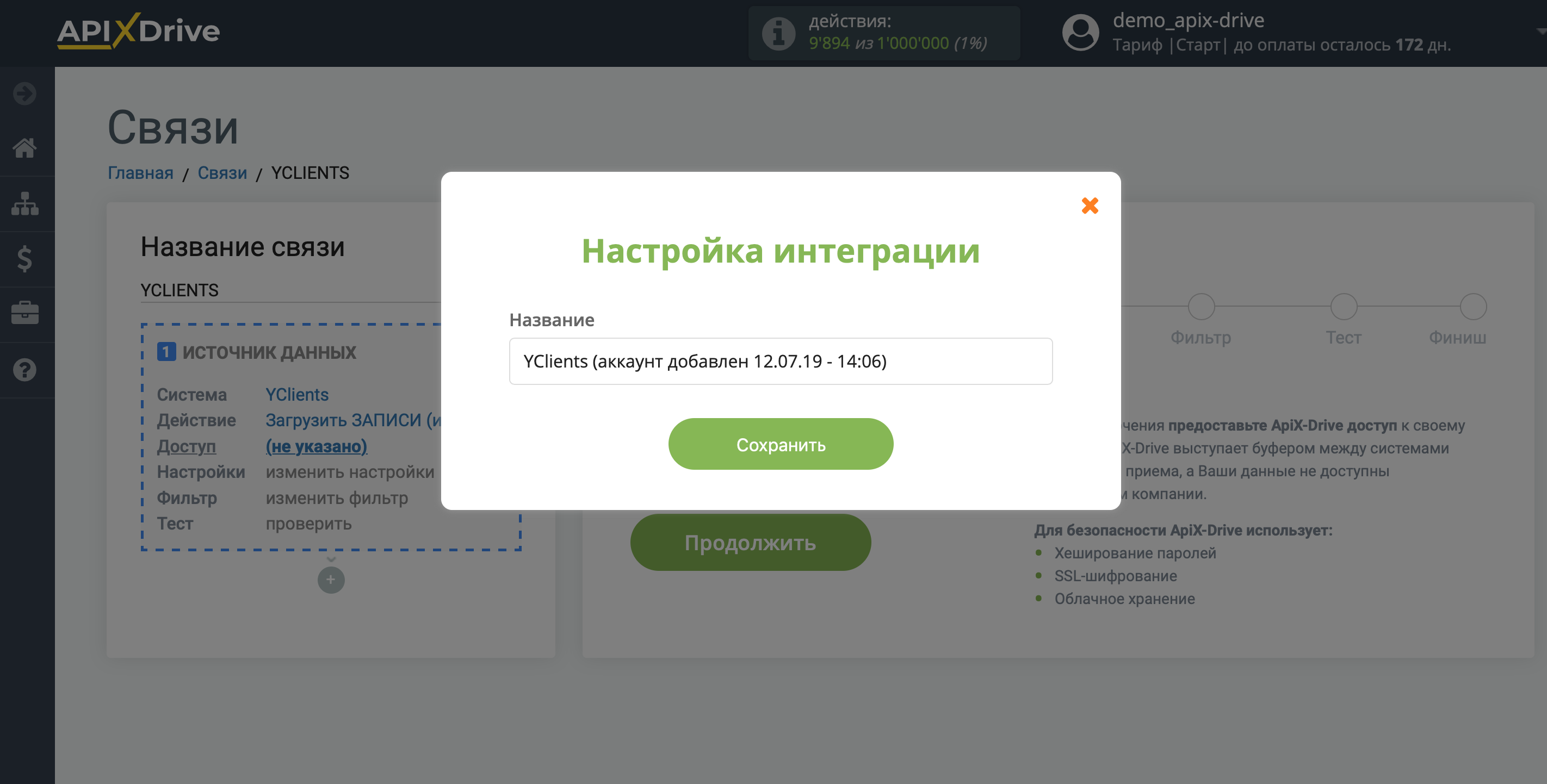This screenshot has height=784, width=1547.
Task: Click the actions info icon
Action: pos(778,33)
